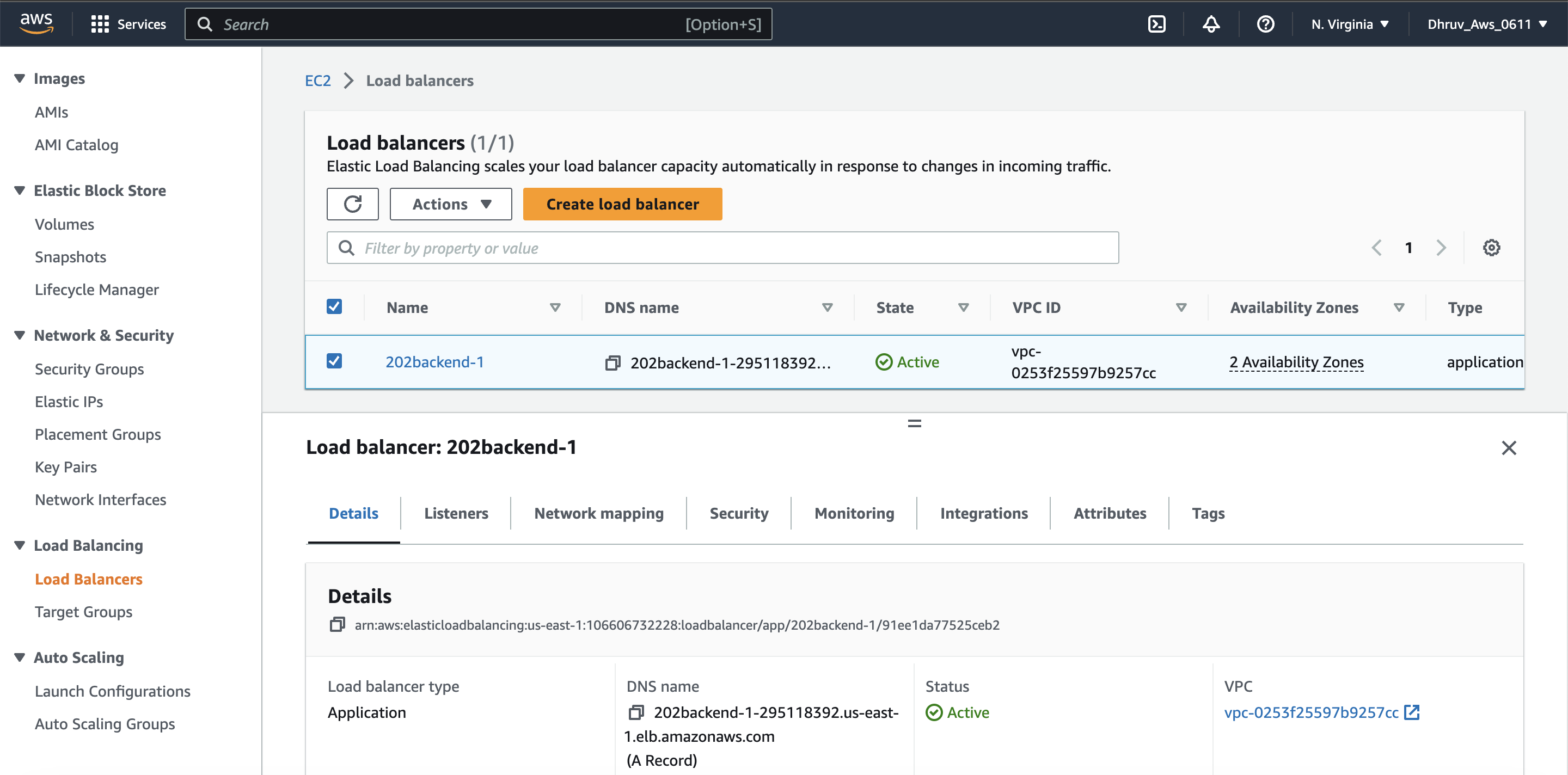The height and width of the screenshot is (775, 1568).
Task: Click the filter by property or value field
Action: [722, 248]
